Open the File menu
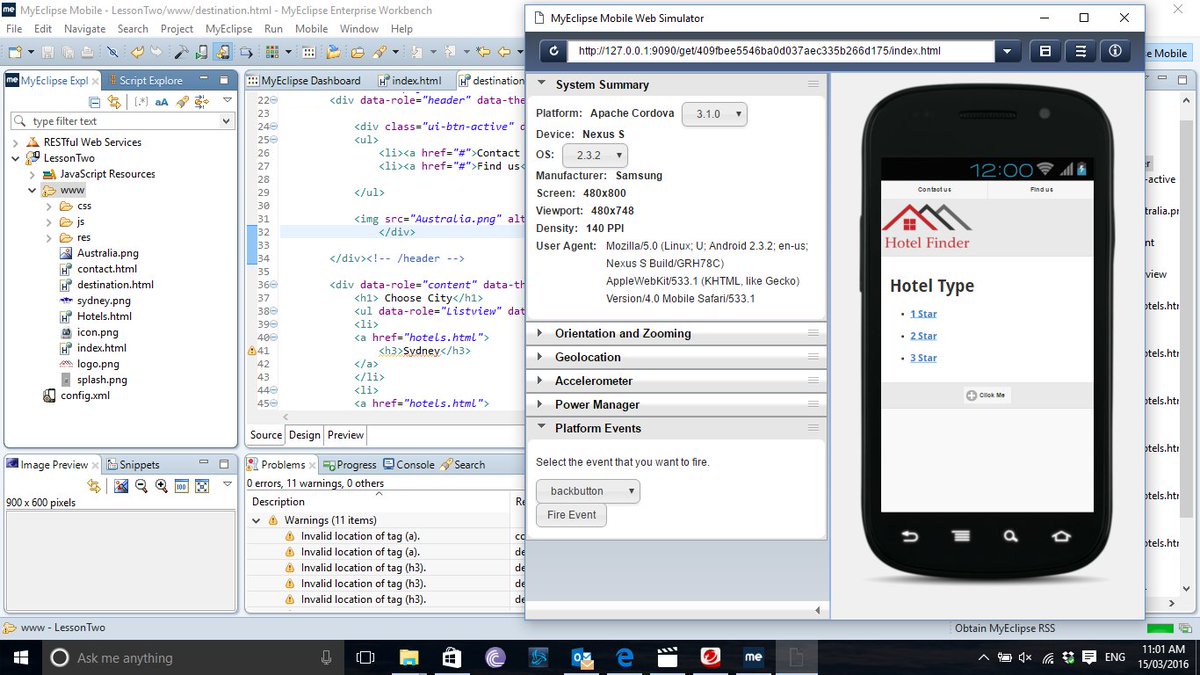The height and width of the screenshot is (675, 1200). (x=14, y=29)
